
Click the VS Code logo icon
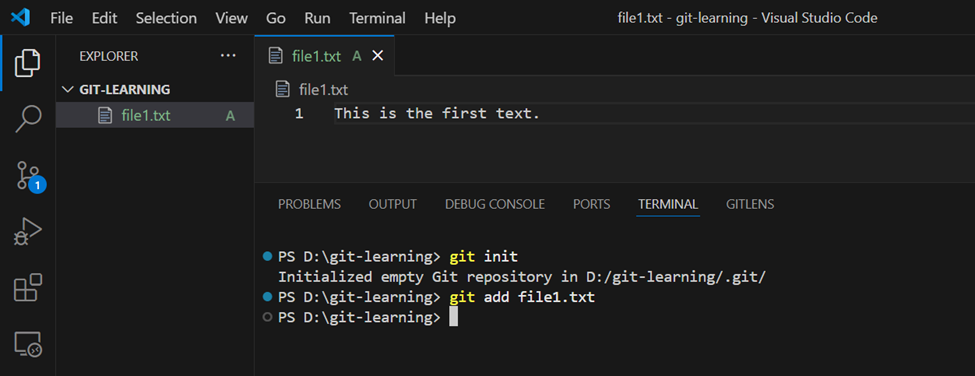click(21, 17)
